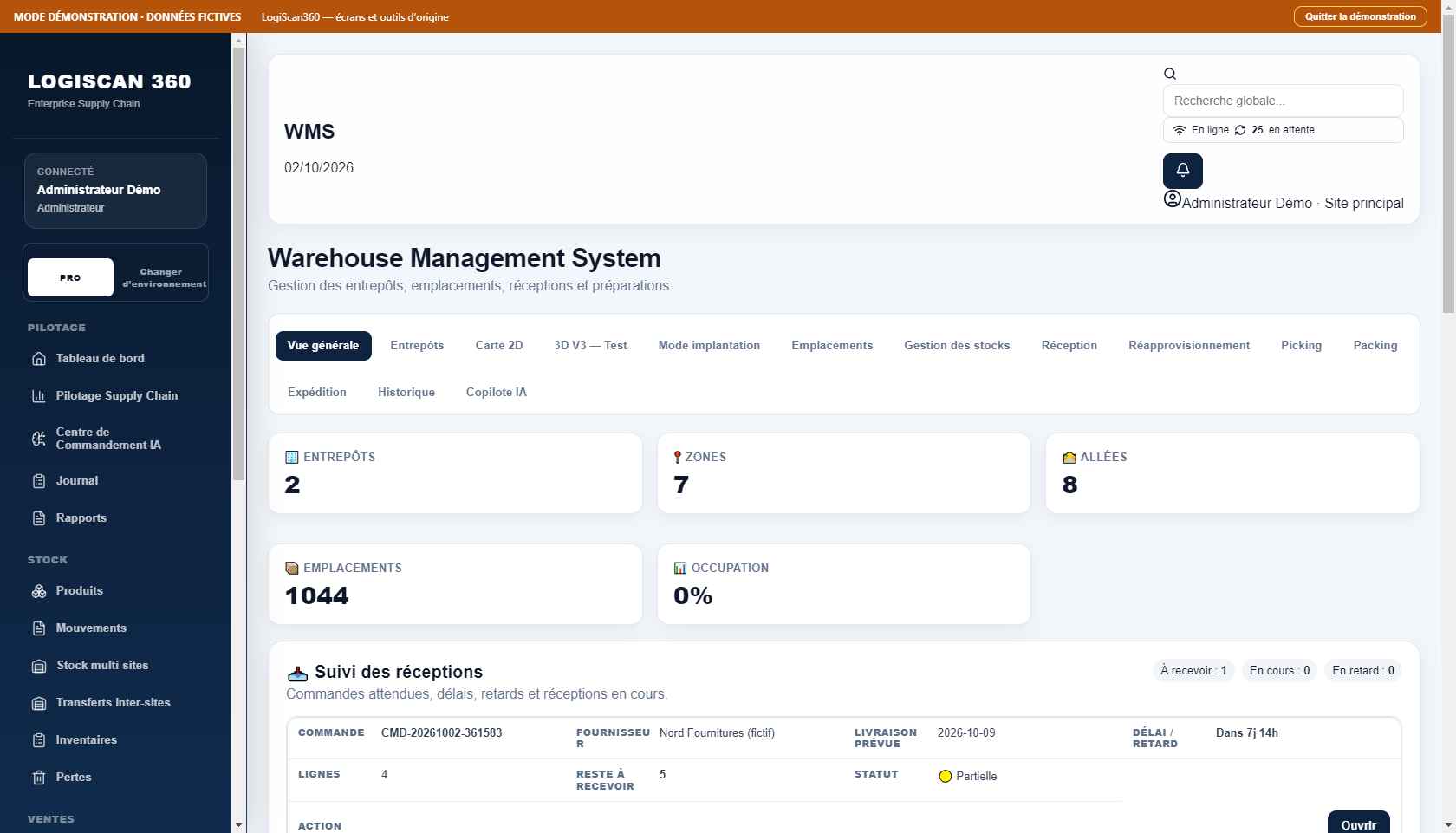Click Changer d'environnement
1456x833 pixels.
[164, 277]
